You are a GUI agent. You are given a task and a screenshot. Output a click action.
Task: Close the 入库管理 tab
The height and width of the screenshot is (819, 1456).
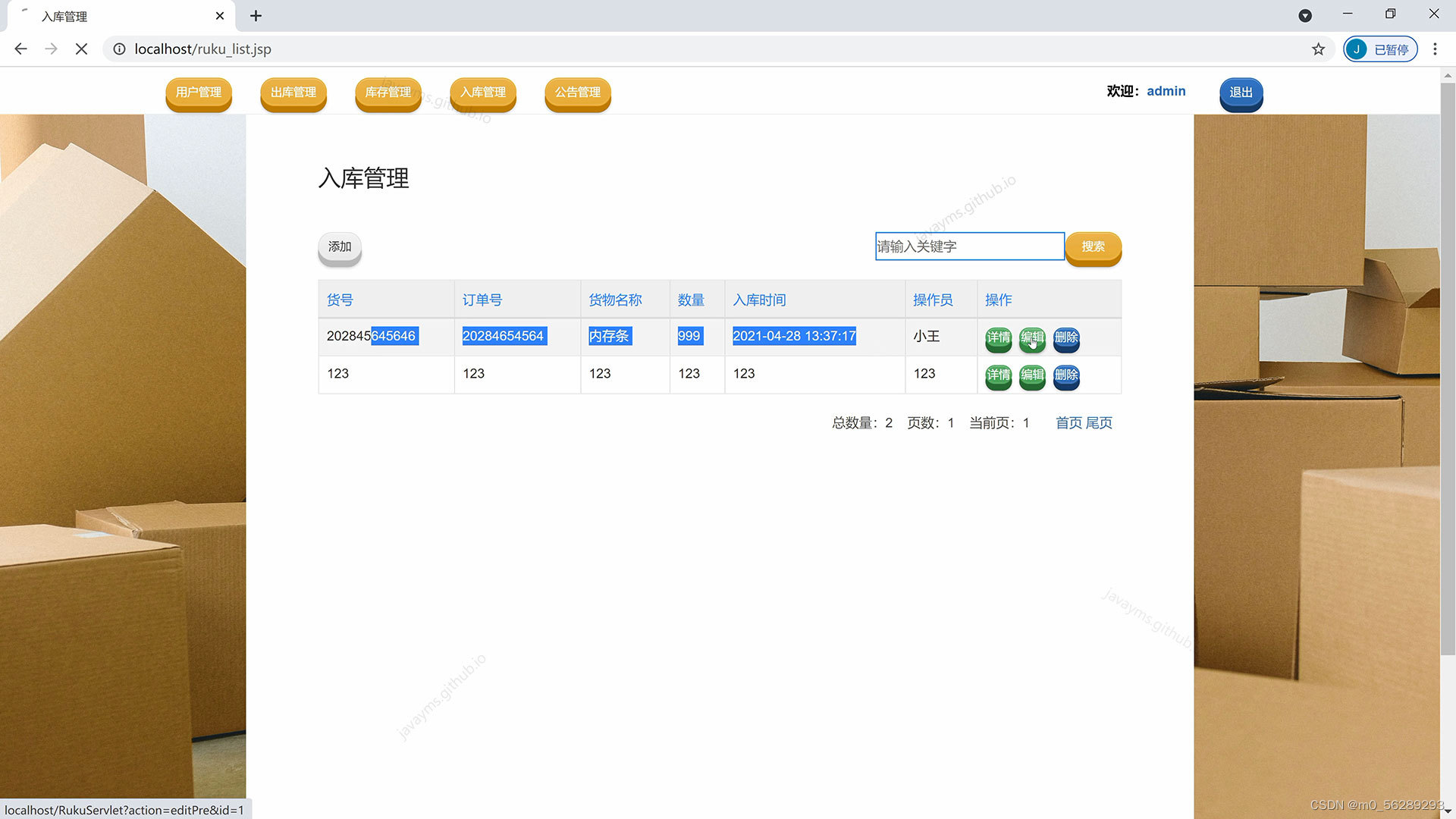[220, 16]
